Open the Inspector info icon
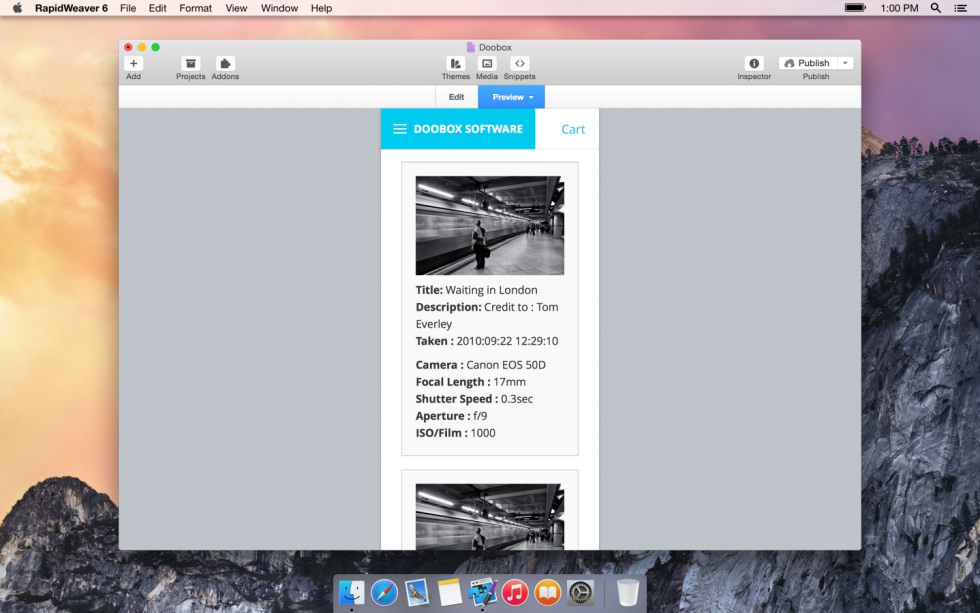Image resolution: width=980 pixels, height=613 pixels. [x=754, y=63]
